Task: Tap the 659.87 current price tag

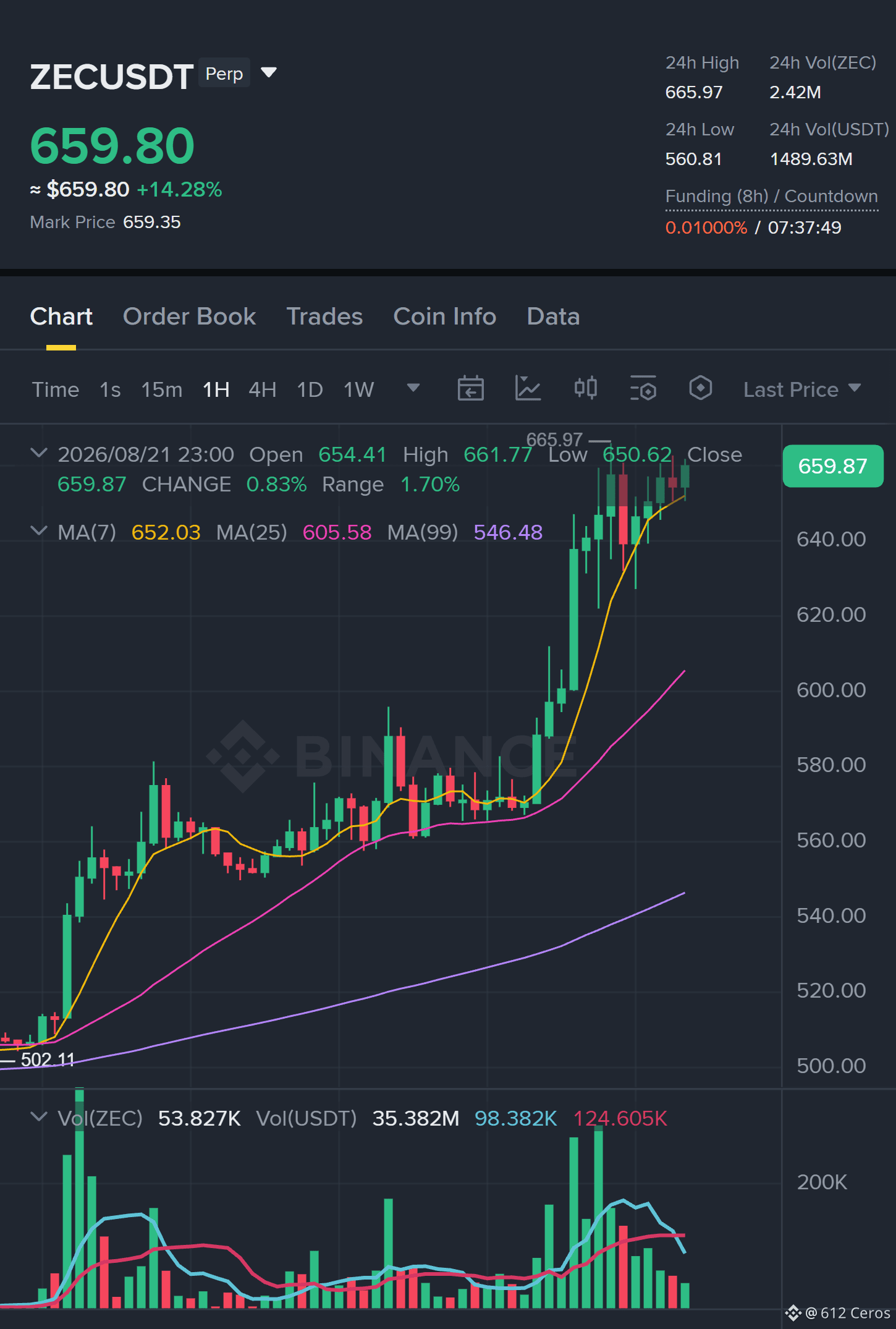Action: click(x=833, y=466)
